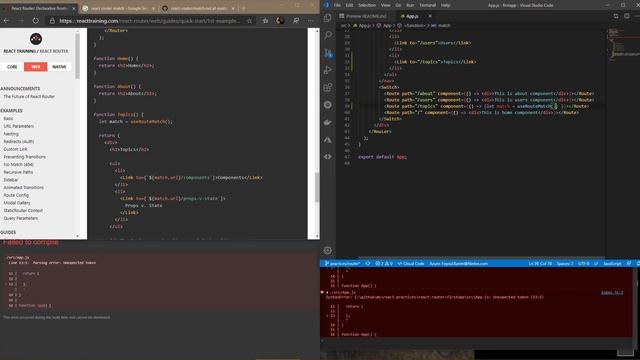Click the browser address bar URL

(149, 21)
